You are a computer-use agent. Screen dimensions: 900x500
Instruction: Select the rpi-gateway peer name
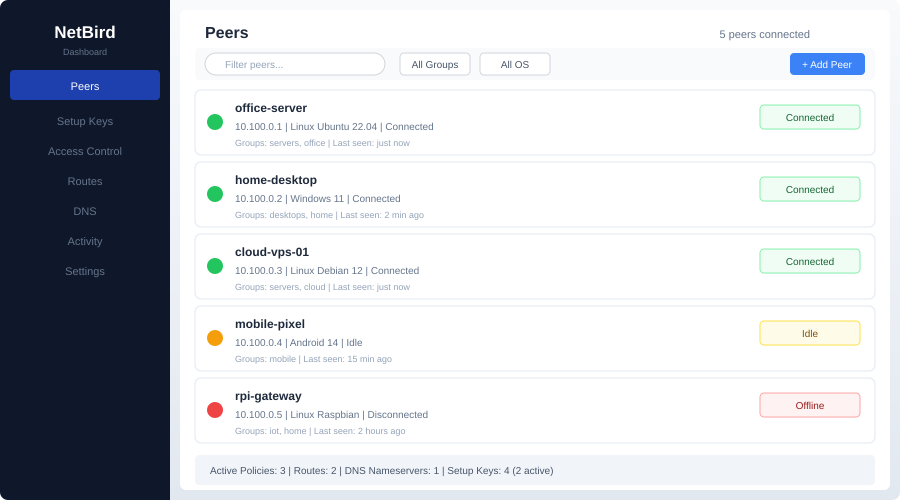(x=268, y=396)
